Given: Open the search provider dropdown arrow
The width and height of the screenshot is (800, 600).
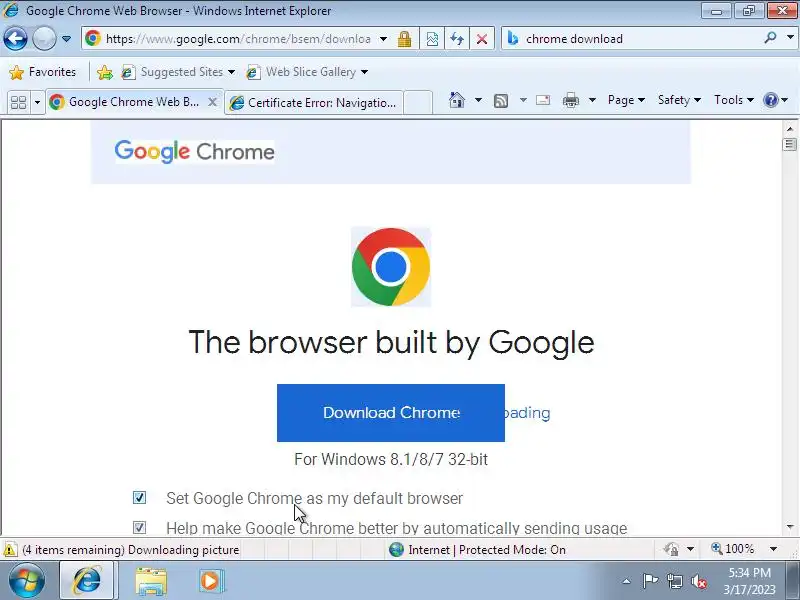Looking at the screenshot, I should pyautogui.click(x=790, y=38).
